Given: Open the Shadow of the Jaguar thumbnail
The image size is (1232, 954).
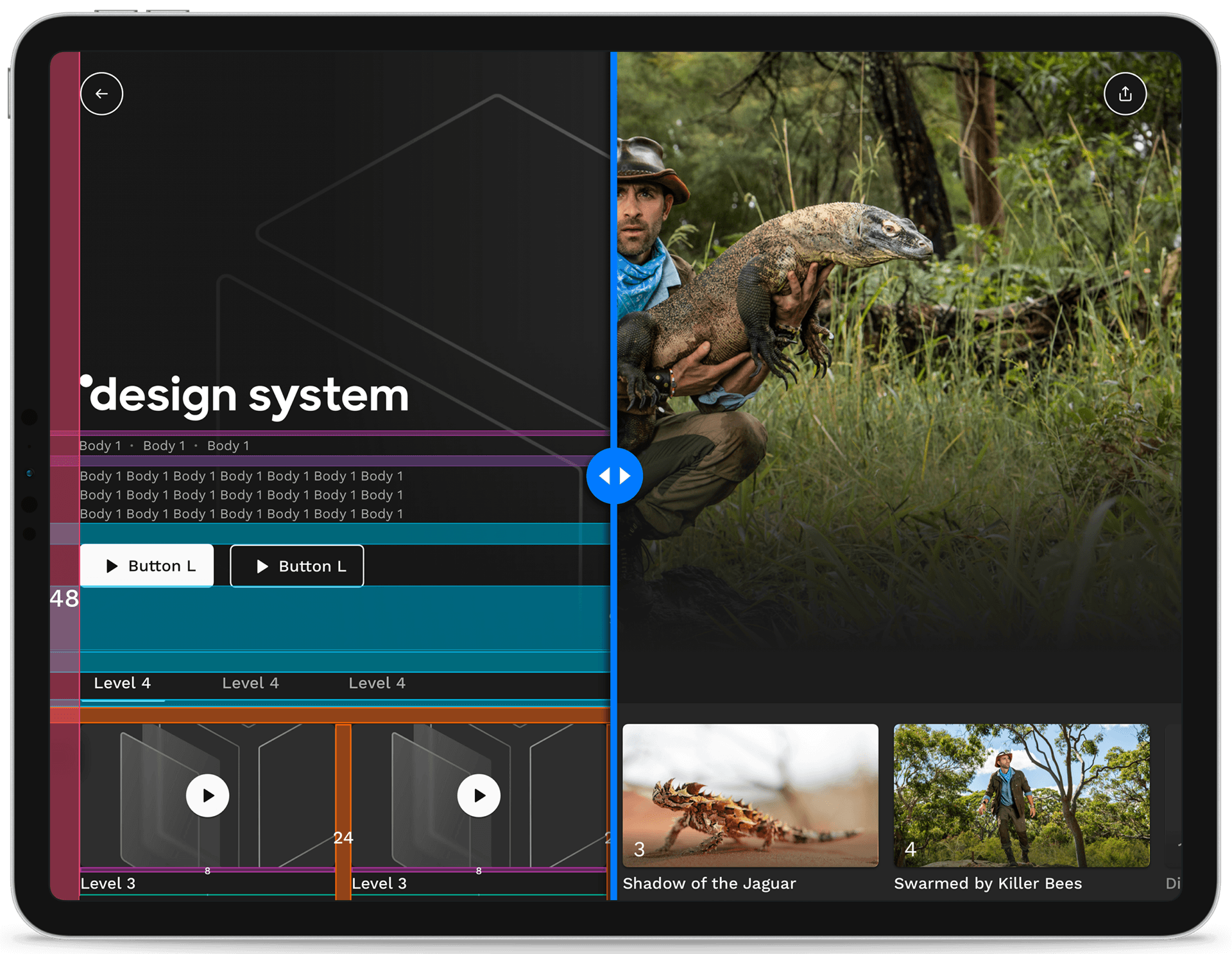Looking at the screenshot, I should [x=750, y=795].
